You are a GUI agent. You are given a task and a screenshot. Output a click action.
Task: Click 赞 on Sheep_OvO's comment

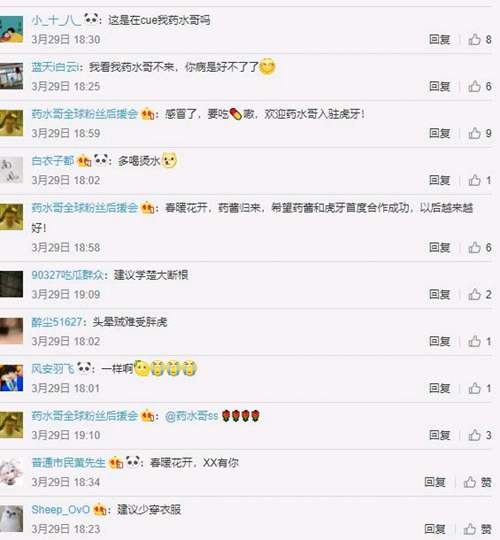click(x=477, y=529)
